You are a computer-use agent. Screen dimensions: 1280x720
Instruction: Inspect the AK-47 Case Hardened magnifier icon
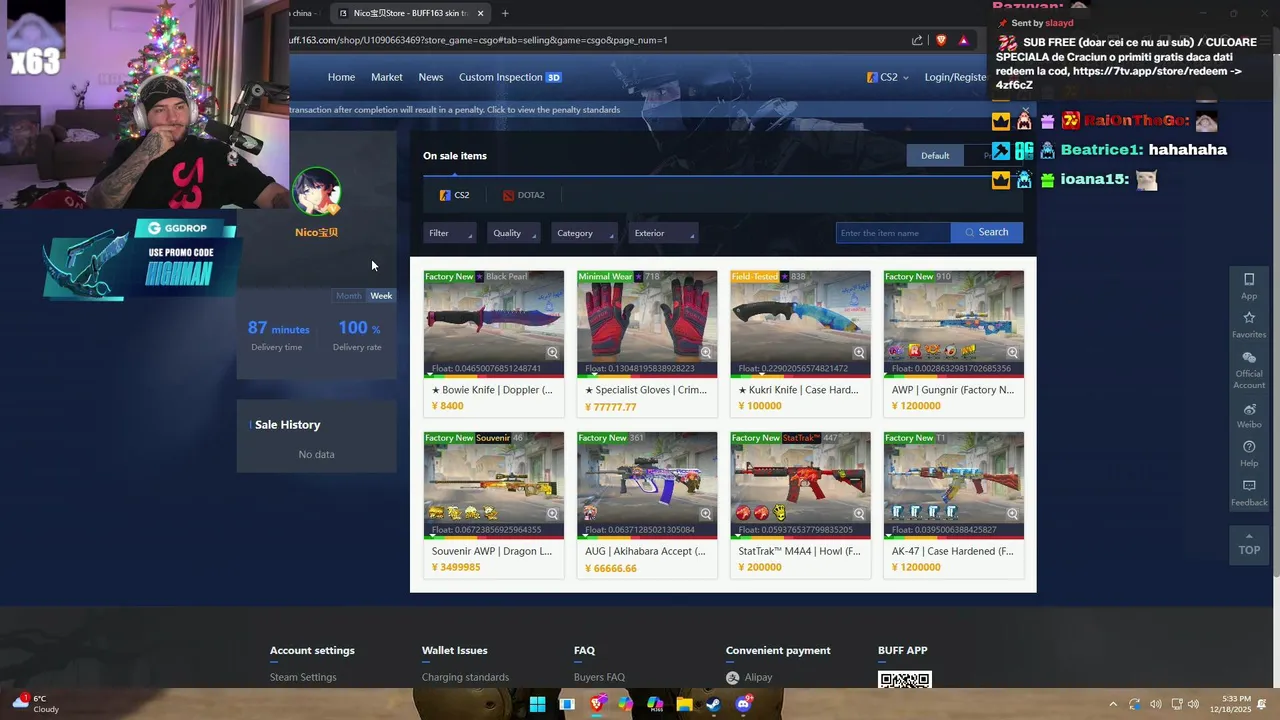click(x=1012, y=513)
